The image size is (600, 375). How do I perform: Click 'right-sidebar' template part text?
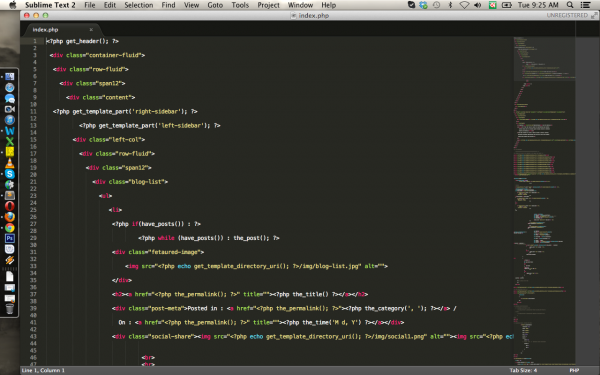tap(158, 111)
